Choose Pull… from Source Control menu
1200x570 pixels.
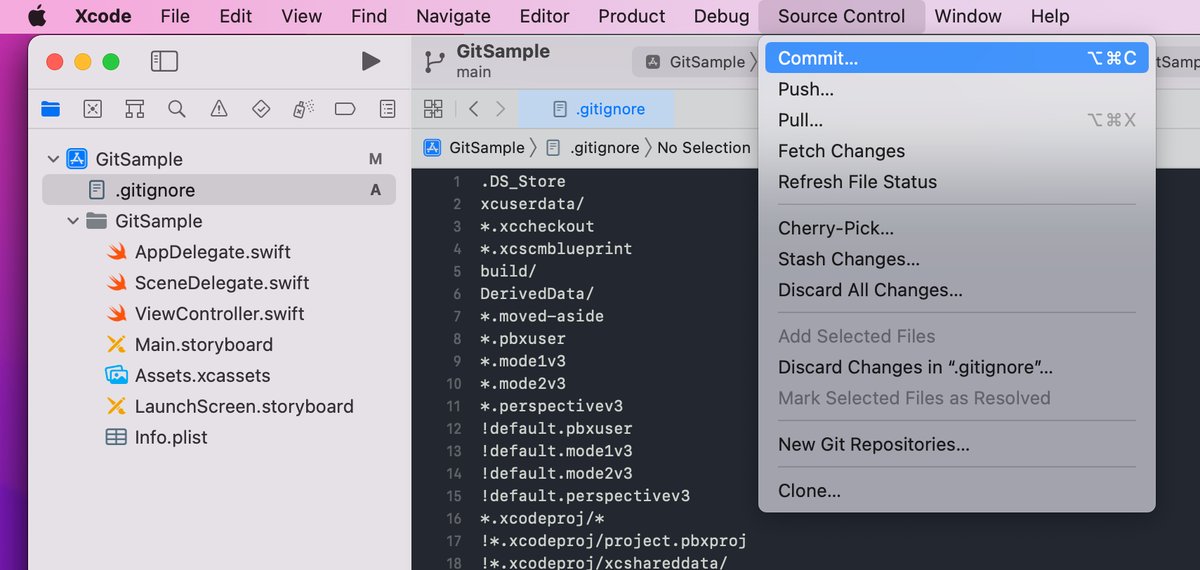click(957, 120)
